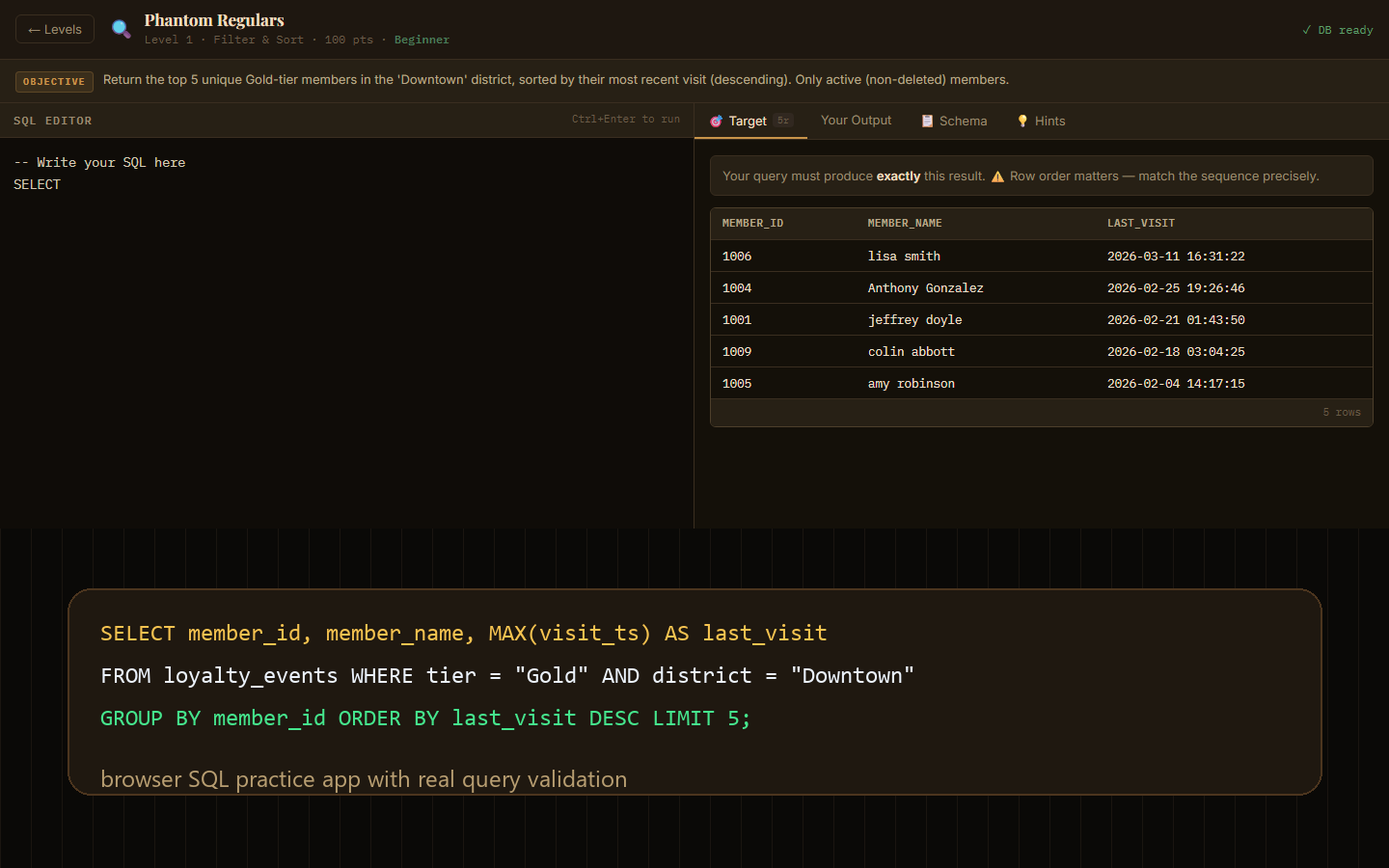Click the 'GROUP BY member_id' caption line

tap(425, 719)
